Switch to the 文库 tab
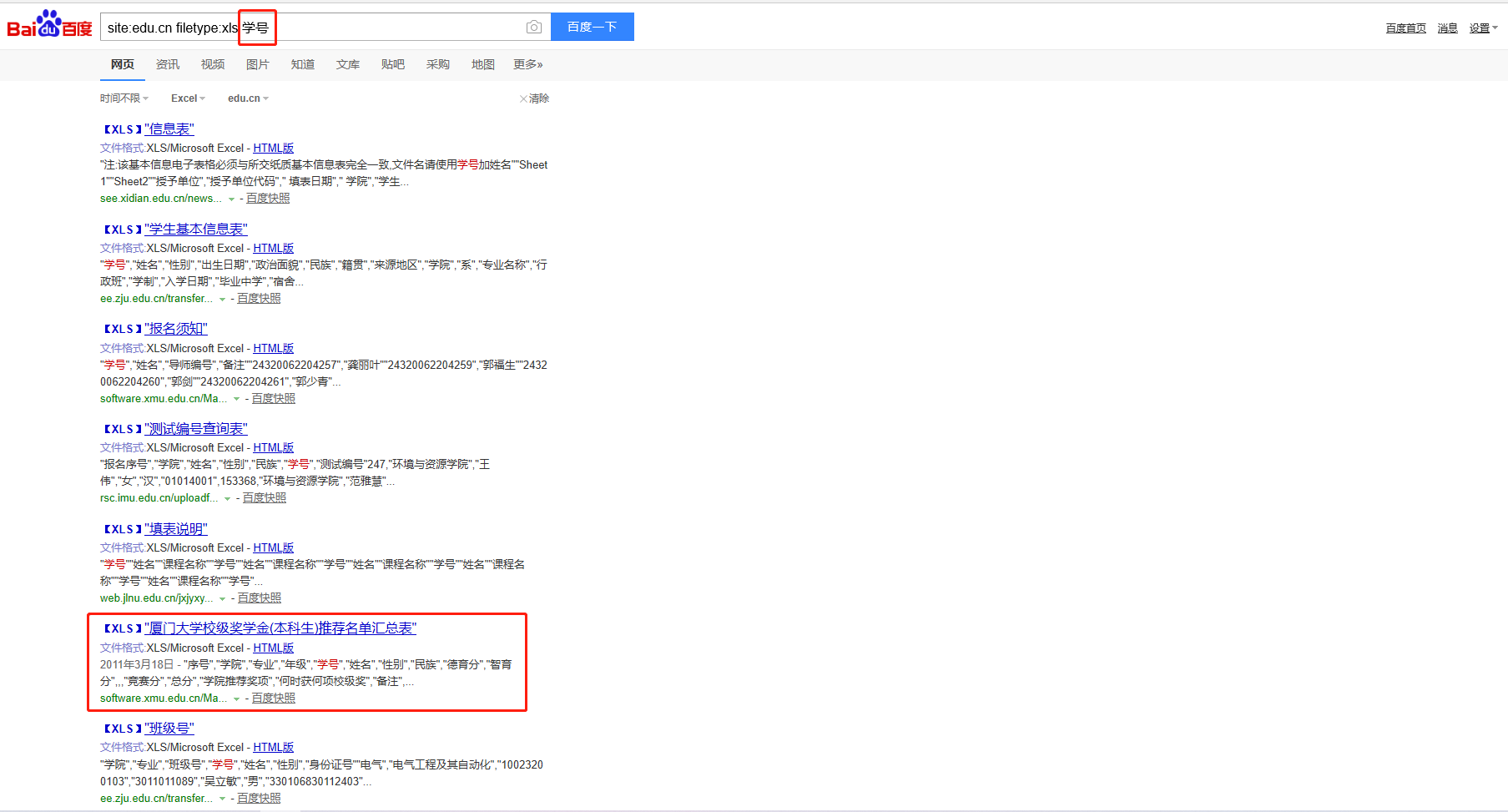Image resolution: width=1508 pixels, height=812 pixels. point(348,64)
